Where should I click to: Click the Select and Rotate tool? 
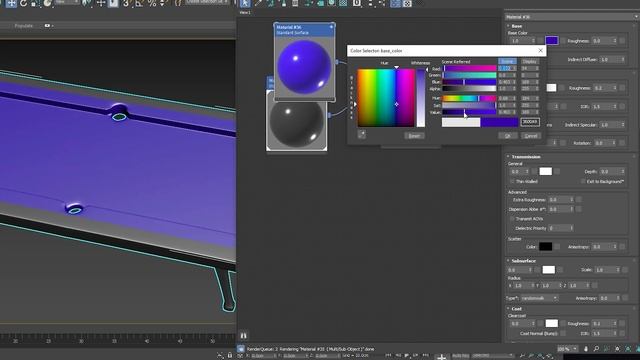[x=24, y=4]
